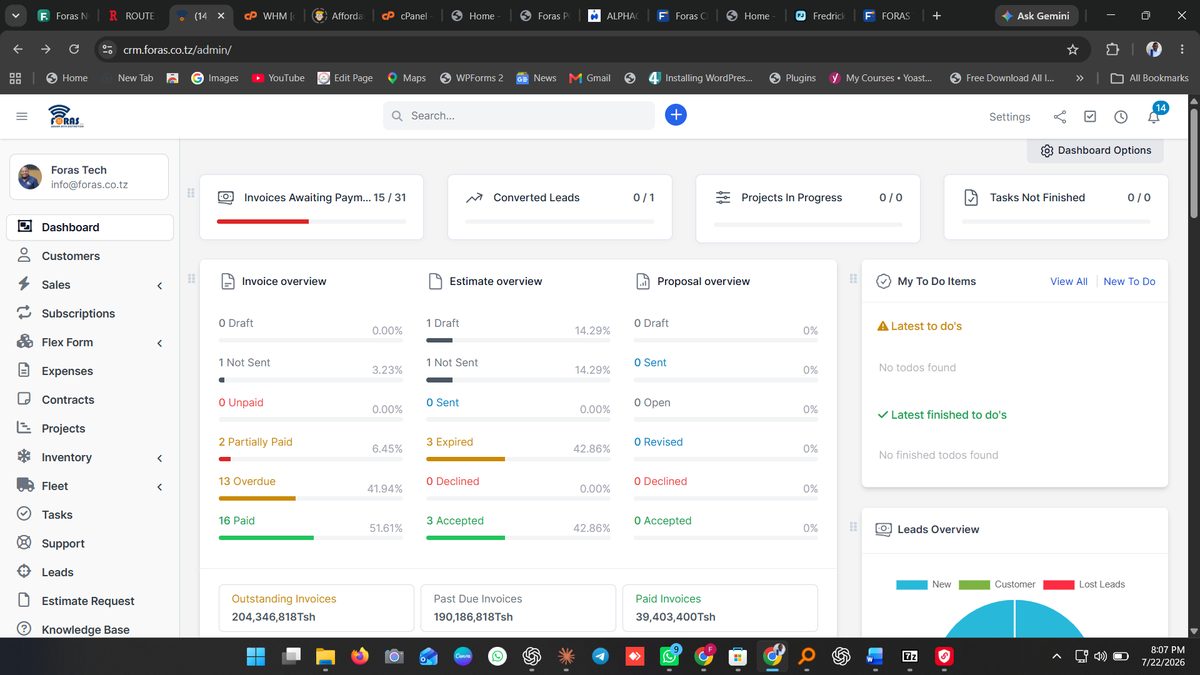Image resolution: width=1200 pixels, height=675 pixels.
Task: Click Invoices Awaiting Payment red progress bar
Action: coord(263,221)
